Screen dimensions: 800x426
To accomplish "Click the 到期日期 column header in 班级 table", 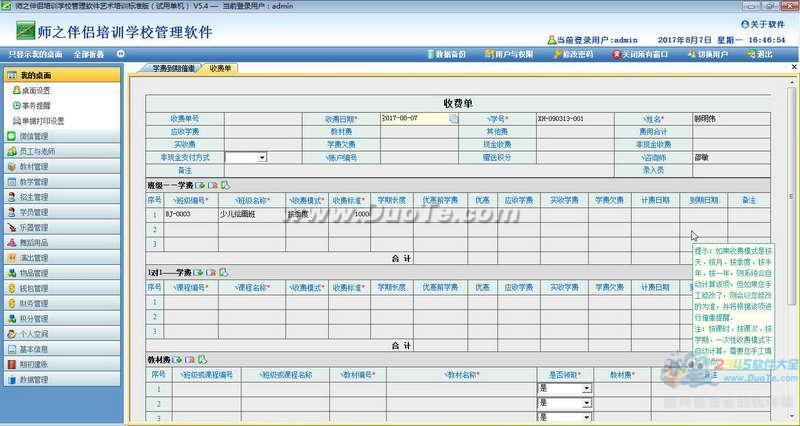I will [x=704, y=201].
